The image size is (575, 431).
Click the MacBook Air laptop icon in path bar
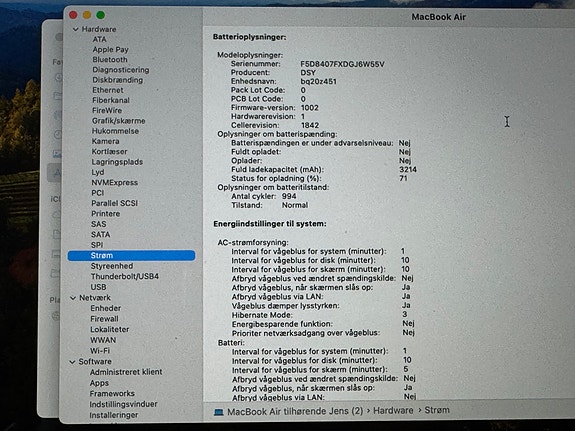coord(219,412)
